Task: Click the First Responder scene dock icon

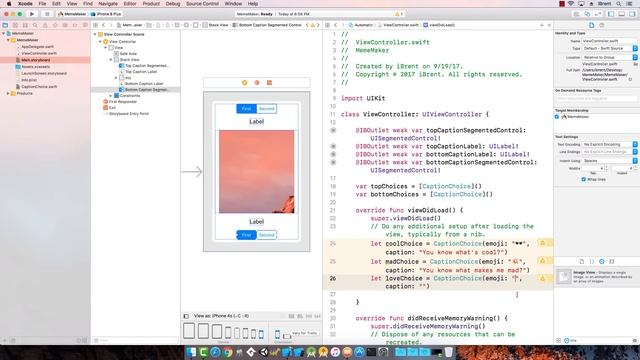Action: 257,82
